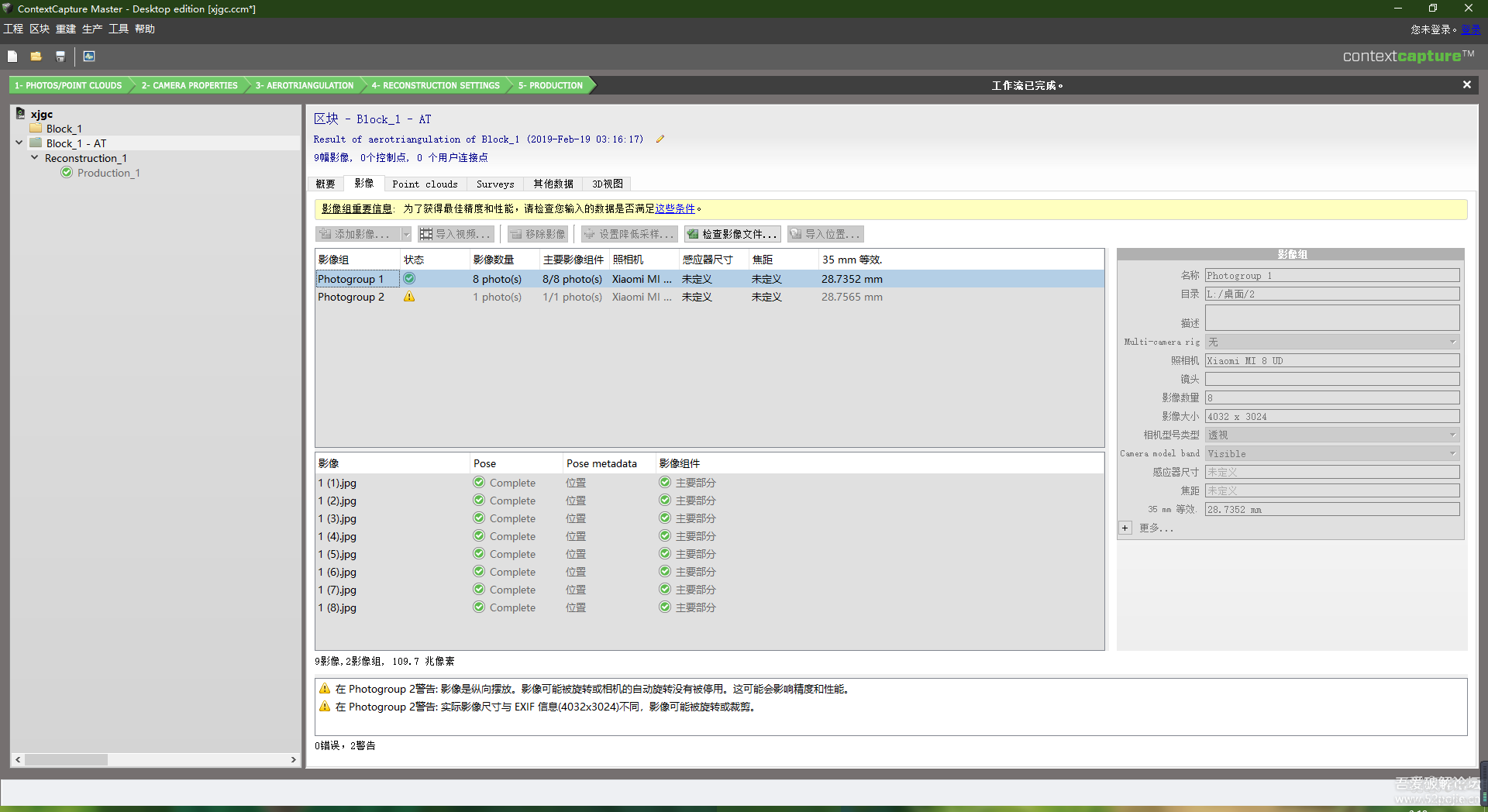Select image 1 (5).jpg in list
The image size is (1488, 812).
(337, 554)
